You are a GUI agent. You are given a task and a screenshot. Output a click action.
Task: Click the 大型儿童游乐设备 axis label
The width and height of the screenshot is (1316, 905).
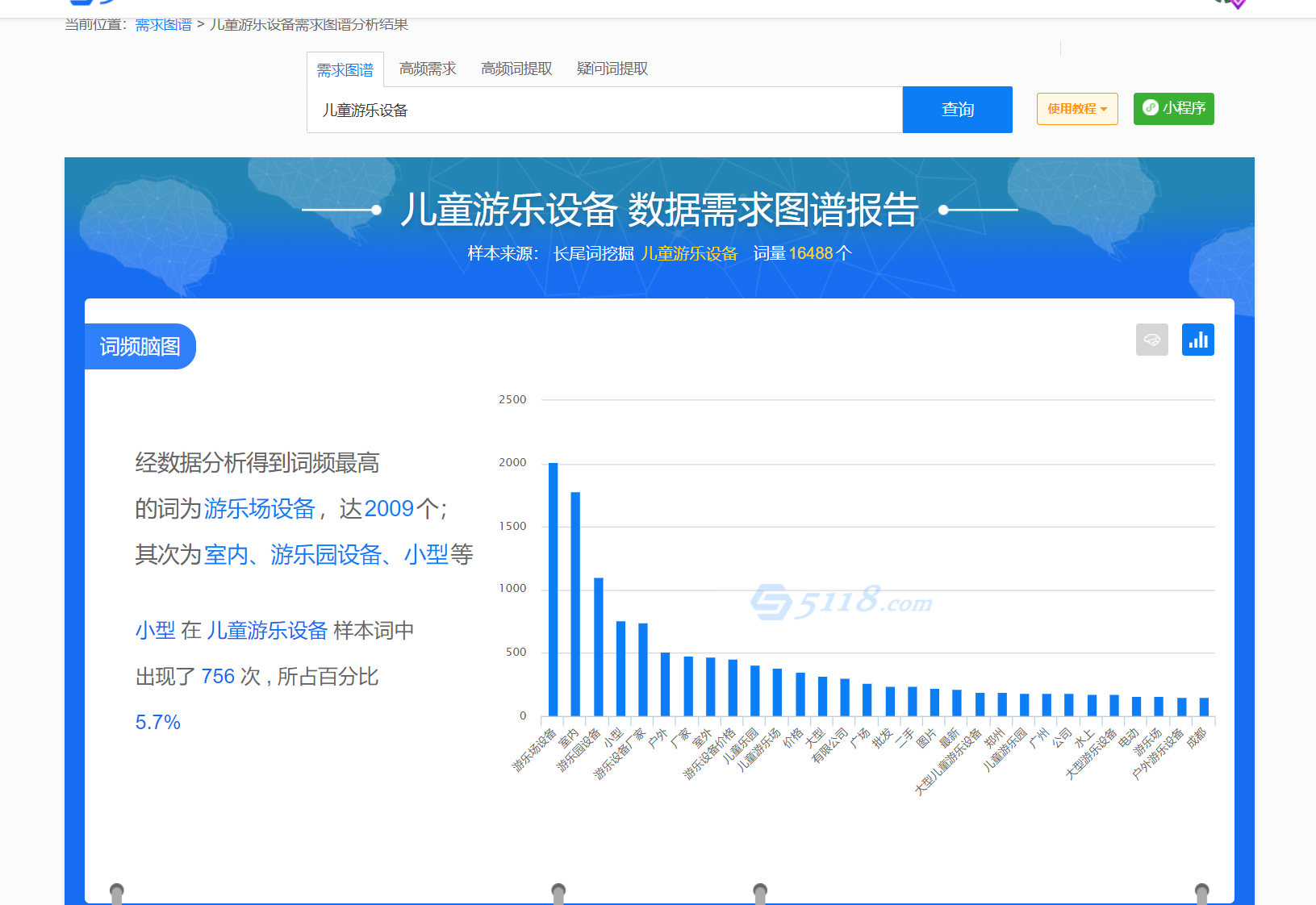click(948, 761)
